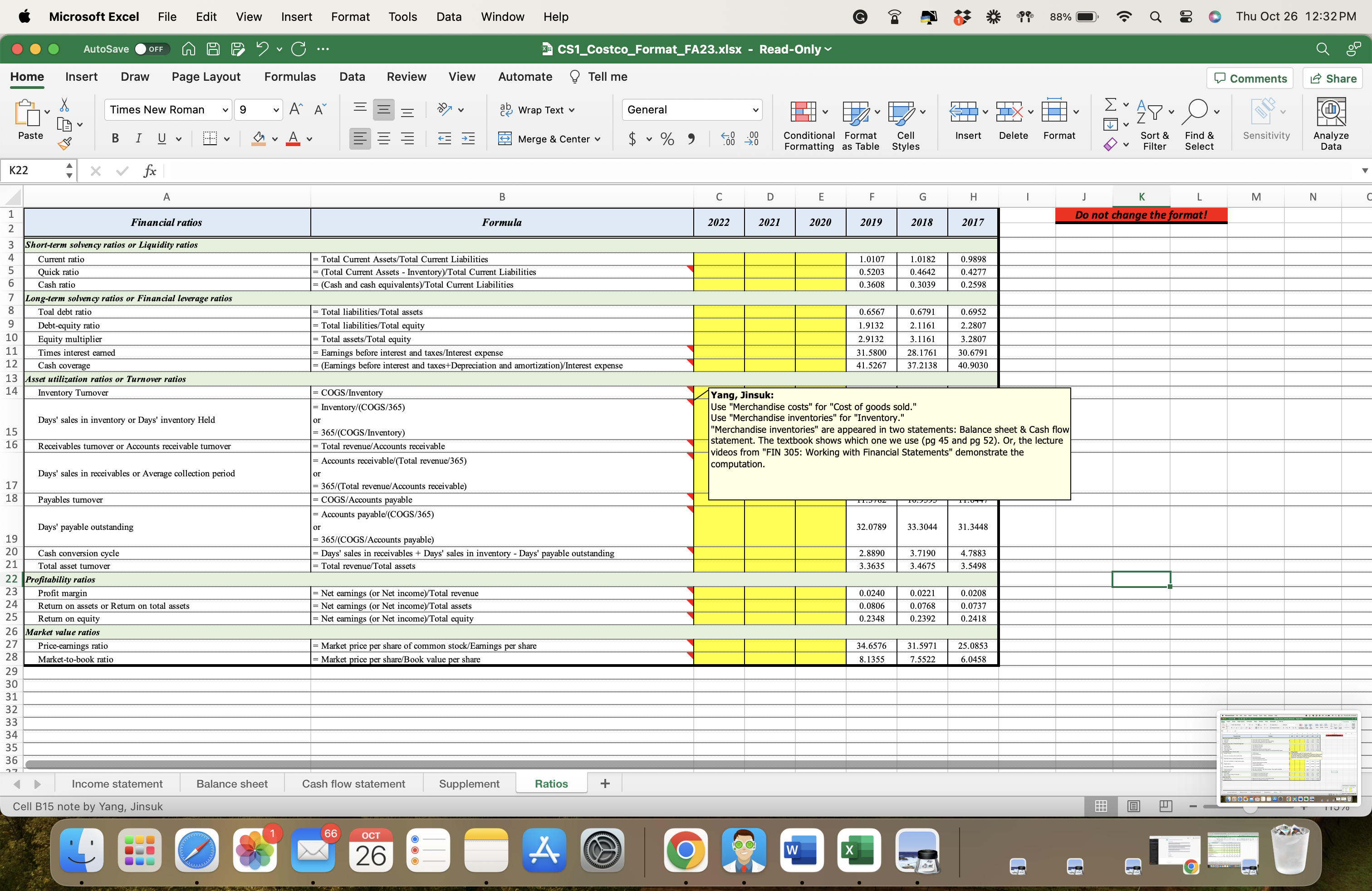Click Decrease Decimal icon
Image resolution: width=1372 pixels, height=891 pixels.
pyautogui.click(x=752, y=138)
